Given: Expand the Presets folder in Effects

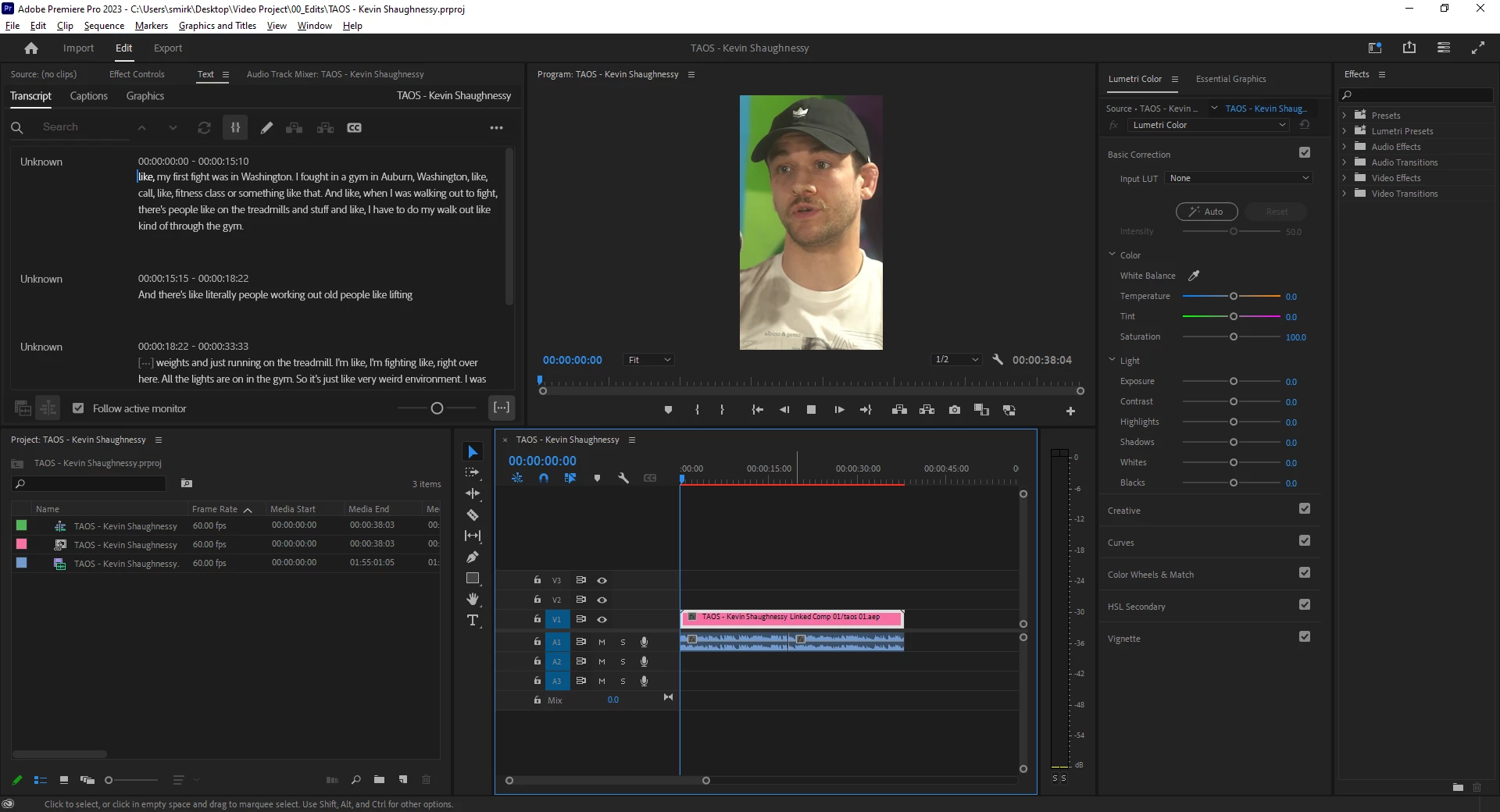Looking at the screenshot, I should (1345, 116).
